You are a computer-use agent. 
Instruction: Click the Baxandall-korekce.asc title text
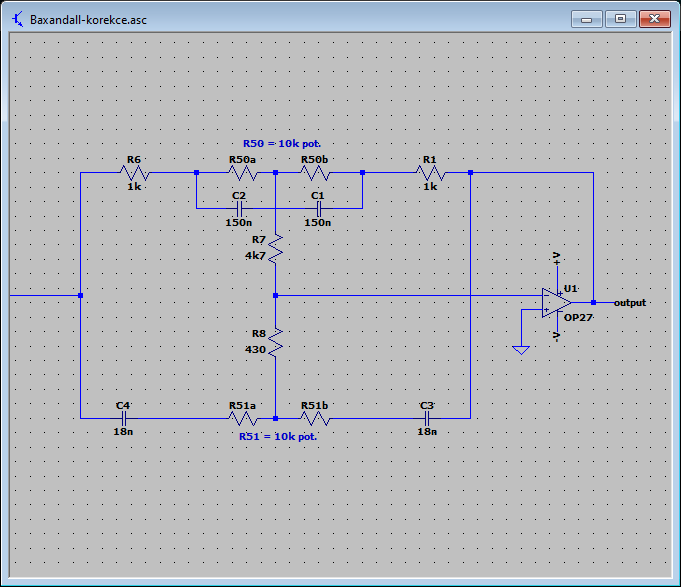point(88,20)
